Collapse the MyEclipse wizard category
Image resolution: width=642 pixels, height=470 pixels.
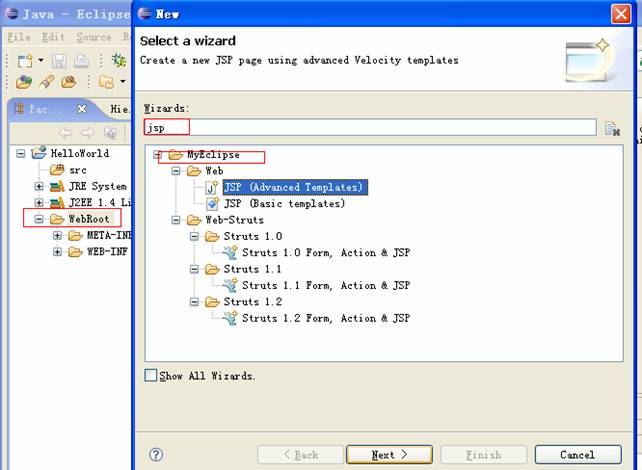158,155
